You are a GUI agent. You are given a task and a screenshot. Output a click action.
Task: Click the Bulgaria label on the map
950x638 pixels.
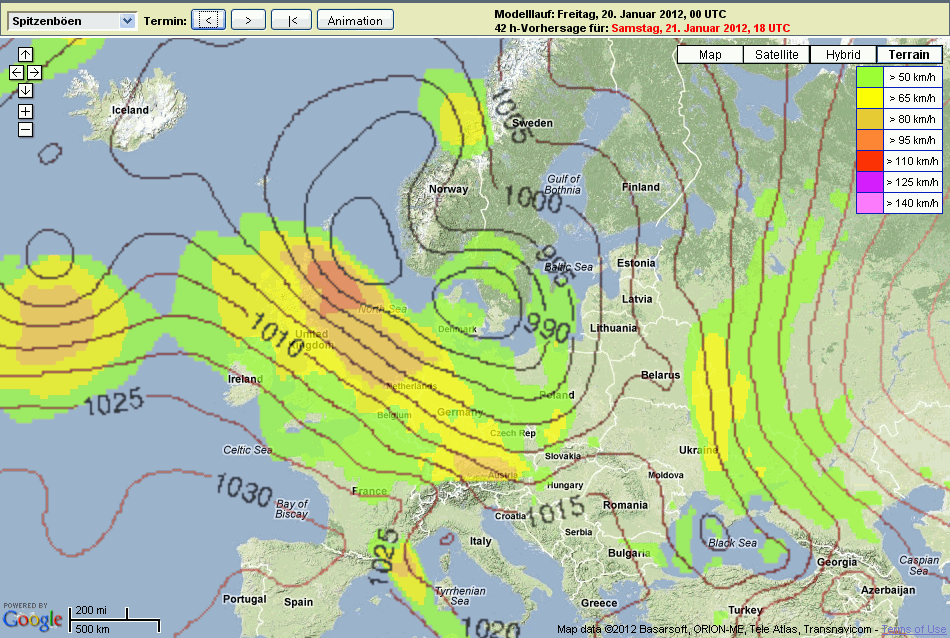tap(629, 553)
